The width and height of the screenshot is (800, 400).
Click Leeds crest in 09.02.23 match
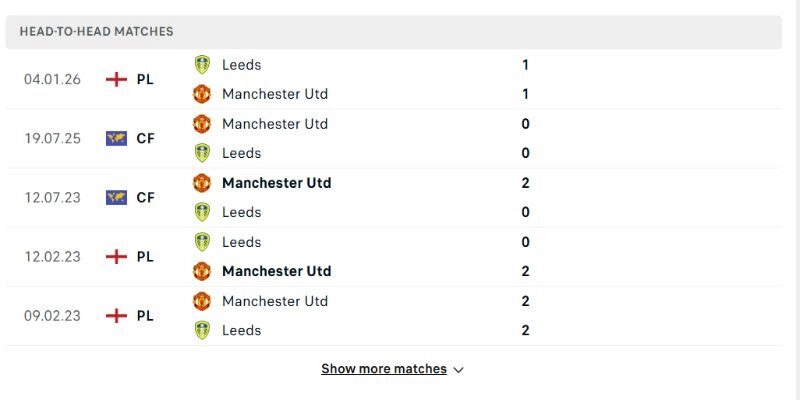coord(202,330)
